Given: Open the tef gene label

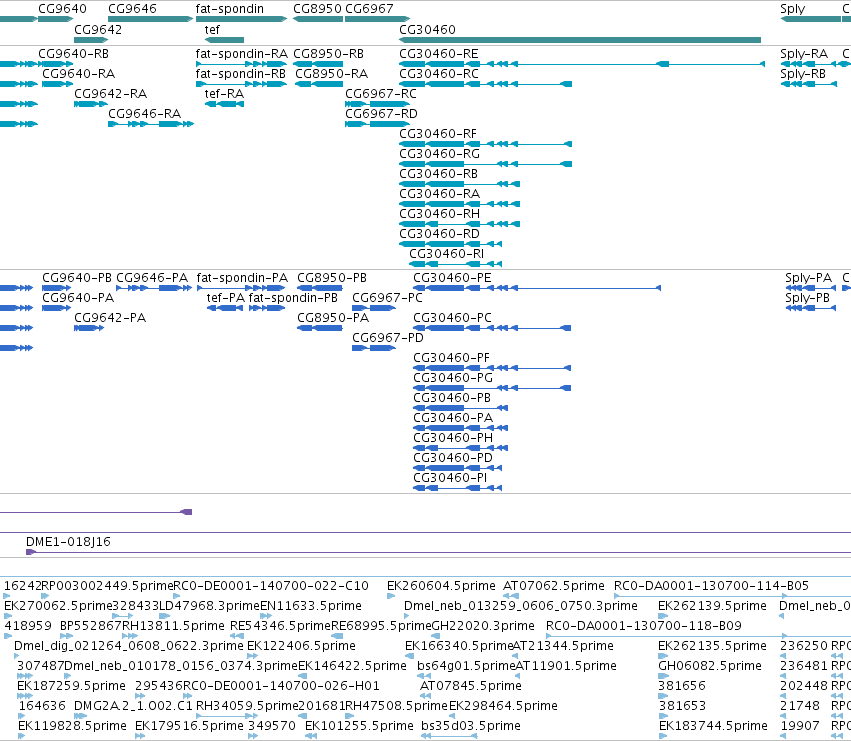Looking at the screenshot, I should 212,29.
